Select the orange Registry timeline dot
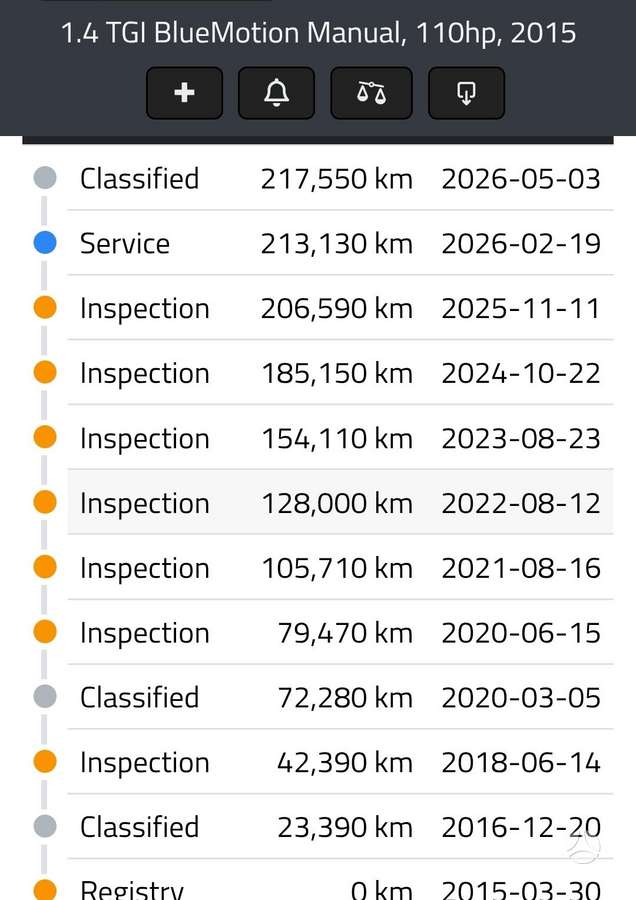Image resolution: width=636 pixels, height=900 pixels. pyautogui.click(x=45, y=890)
